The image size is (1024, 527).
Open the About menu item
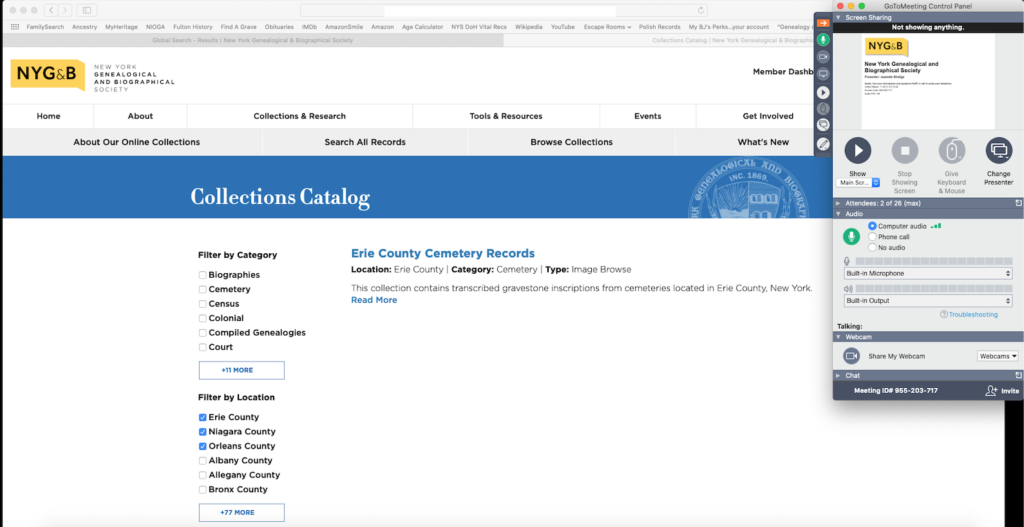[140, 116]
